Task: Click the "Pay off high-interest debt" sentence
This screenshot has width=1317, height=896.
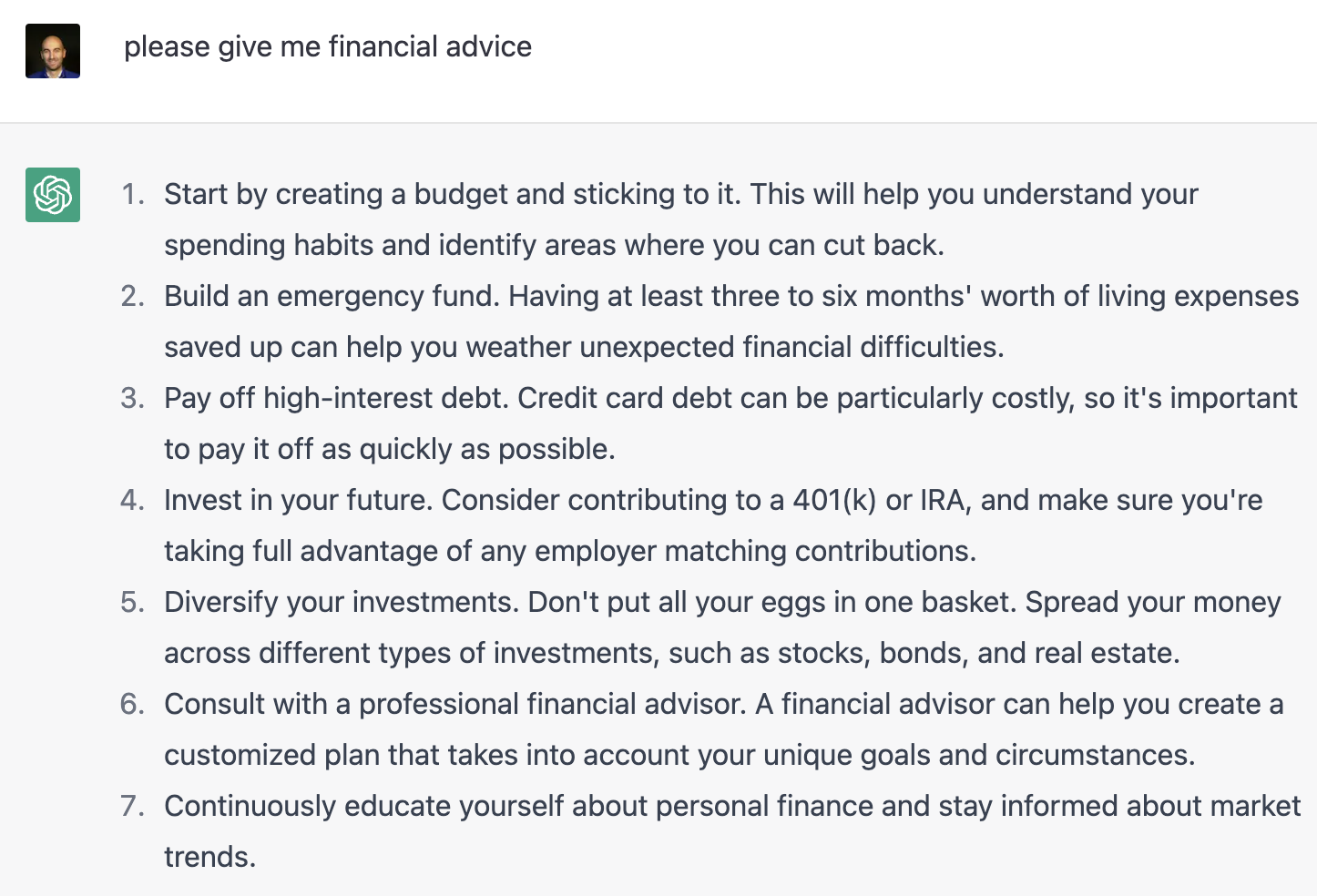Action: click(335, 398)
